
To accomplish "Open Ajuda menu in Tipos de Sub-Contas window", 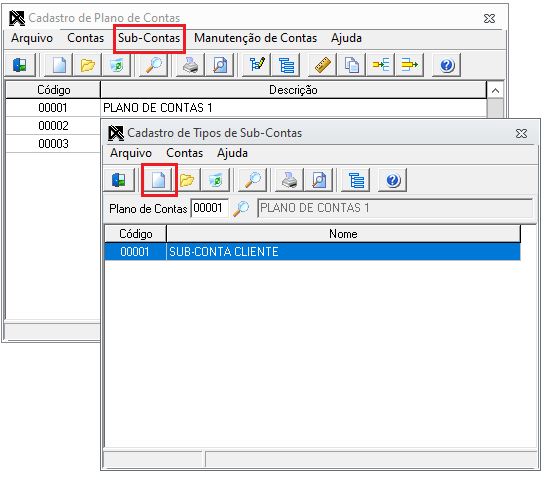I will [x=232, y=153].
